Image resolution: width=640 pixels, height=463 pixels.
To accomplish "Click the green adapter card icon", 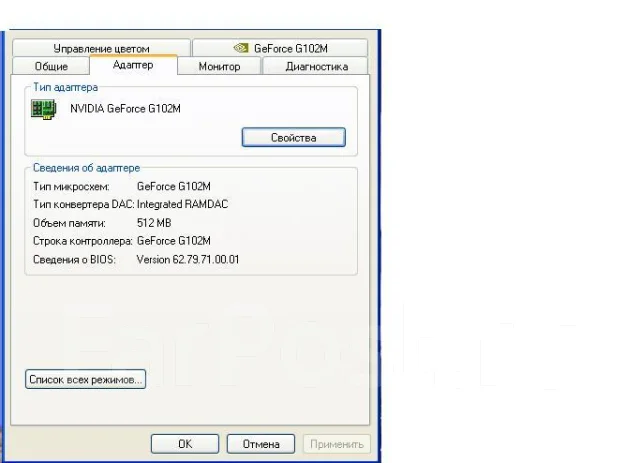I will [43, 109].
